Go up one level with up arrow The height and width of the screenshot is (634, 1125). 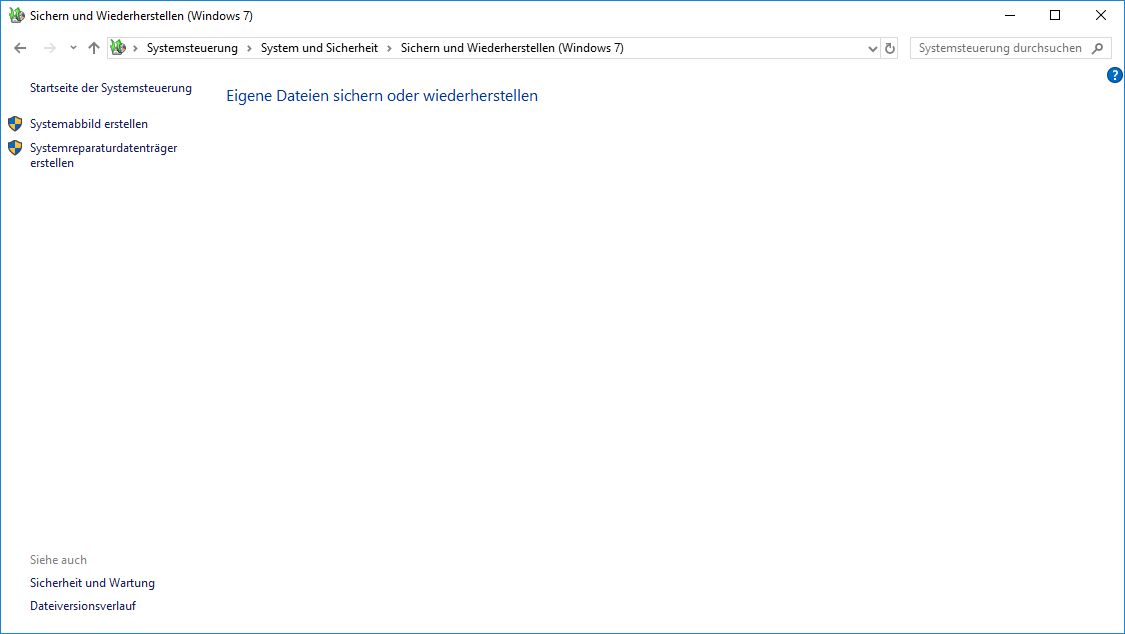click(94, 48)
